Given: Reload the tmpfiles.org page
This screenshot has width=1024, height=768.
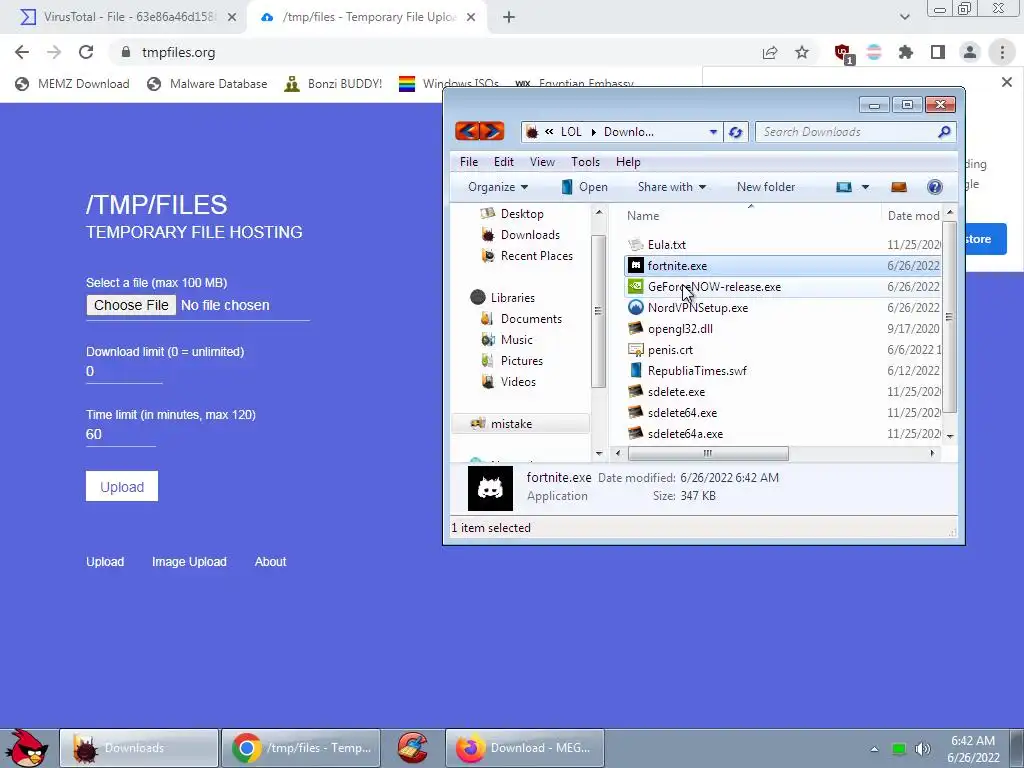Looking at the screenshot, I should (86, 52).
